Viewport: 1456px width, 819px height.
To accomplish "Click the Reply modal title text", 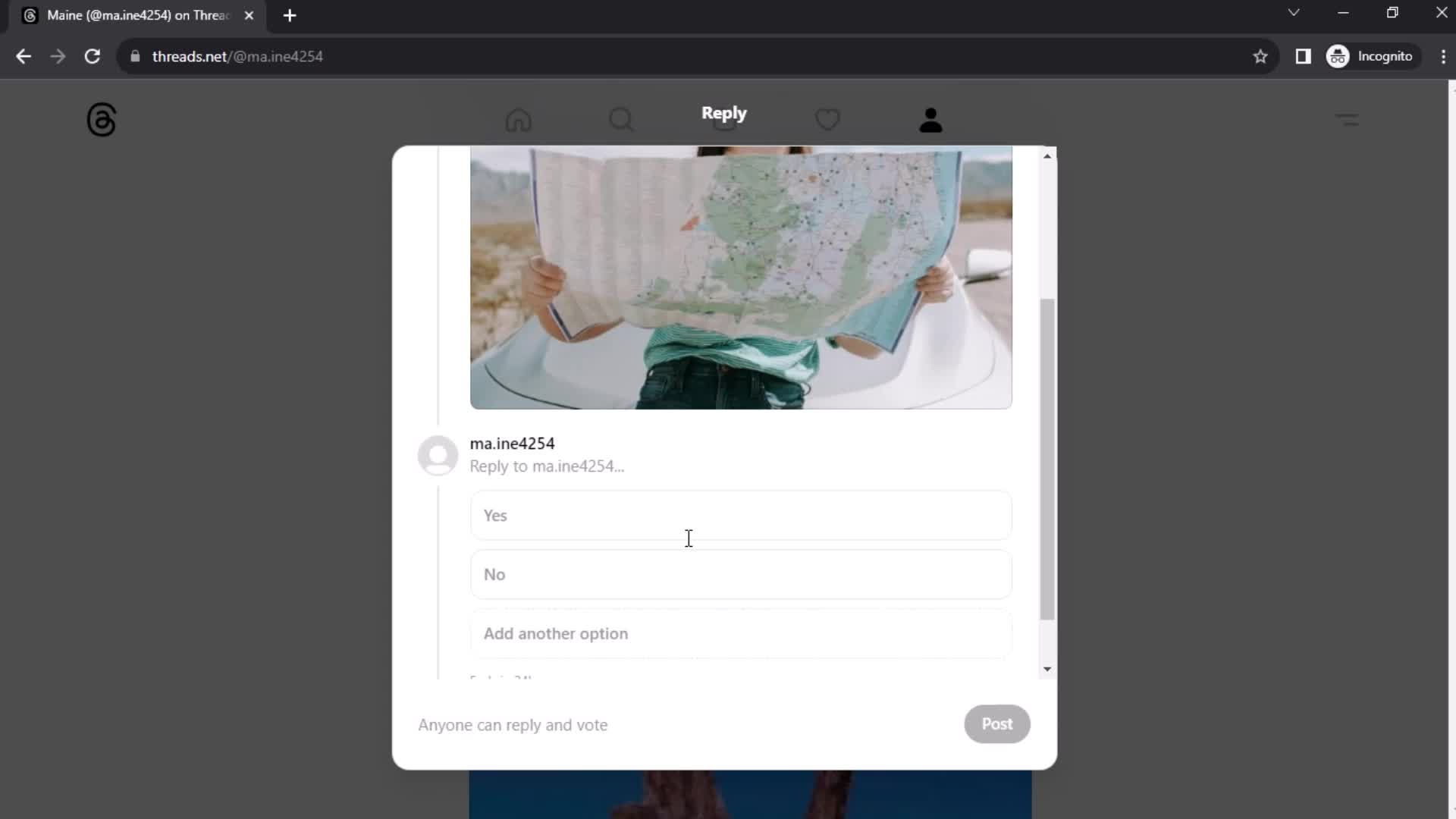I will [x=724, y=113].
